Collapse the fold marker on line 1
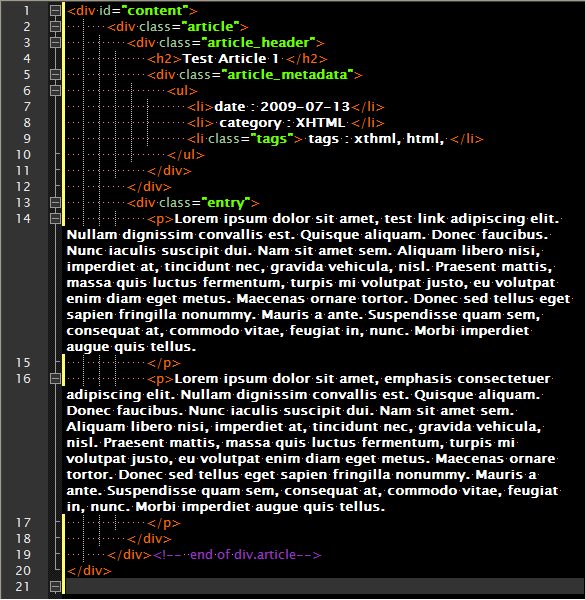Screen dimensions: 585x600 (55, 11)
